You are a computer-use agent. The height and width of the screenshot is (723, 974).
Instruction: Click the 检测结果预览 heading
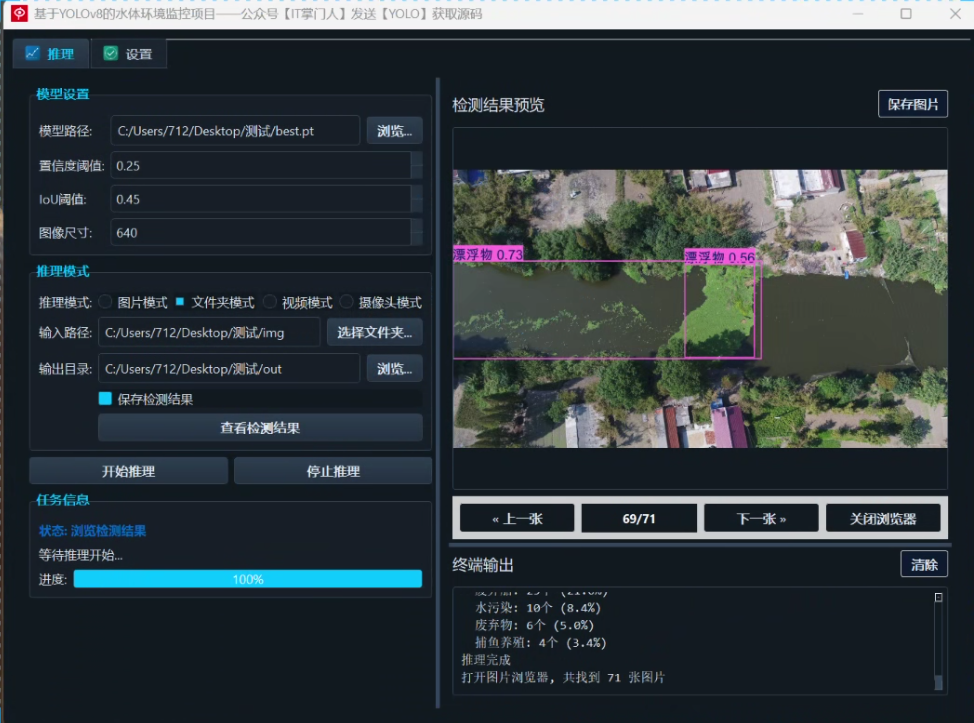pos(498,105)
